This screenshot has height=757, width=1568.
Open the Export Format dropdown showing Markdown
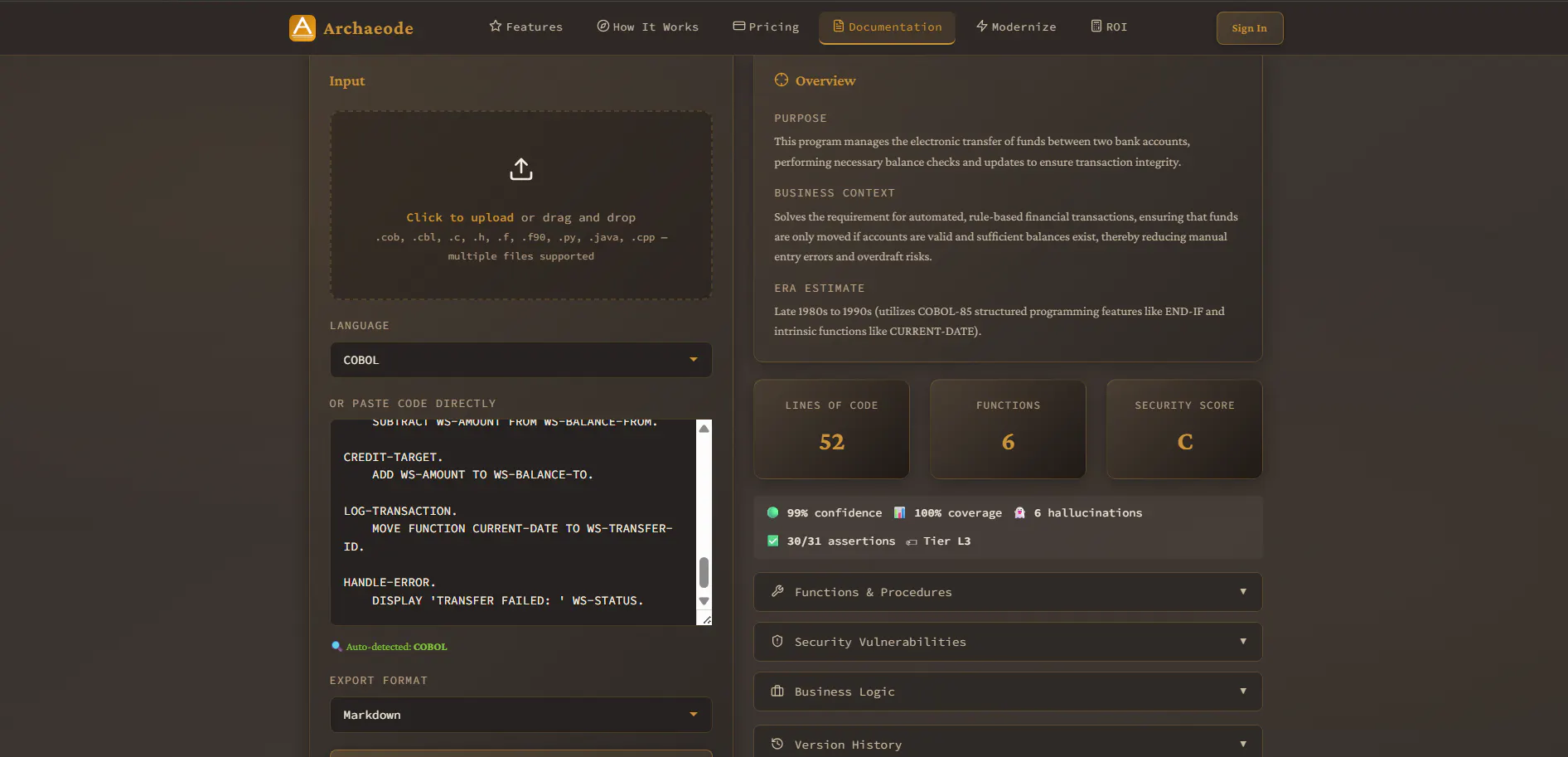coord(521,715)
